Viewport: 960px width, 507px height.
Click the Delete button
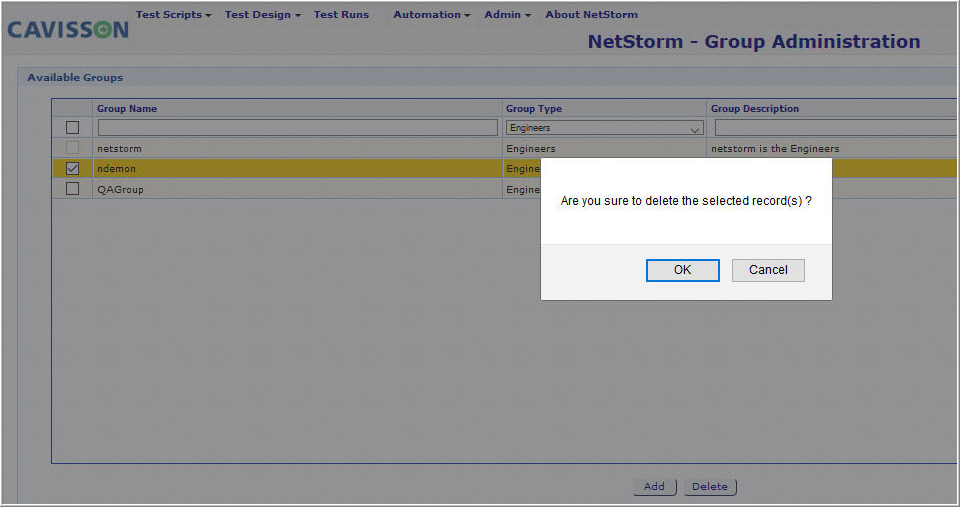tap(710, 486)
